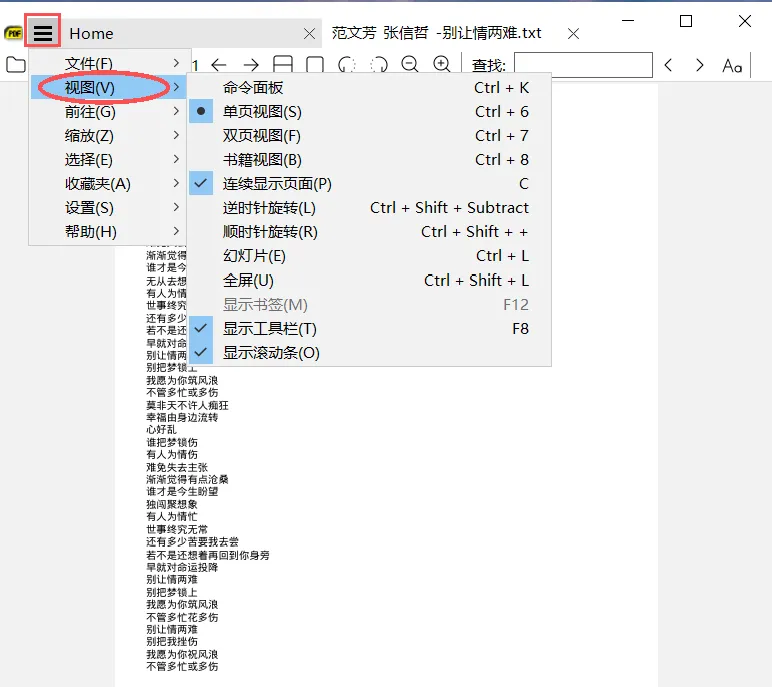Toggle 显示工具栏(T) checkbox

pos(369,328)
